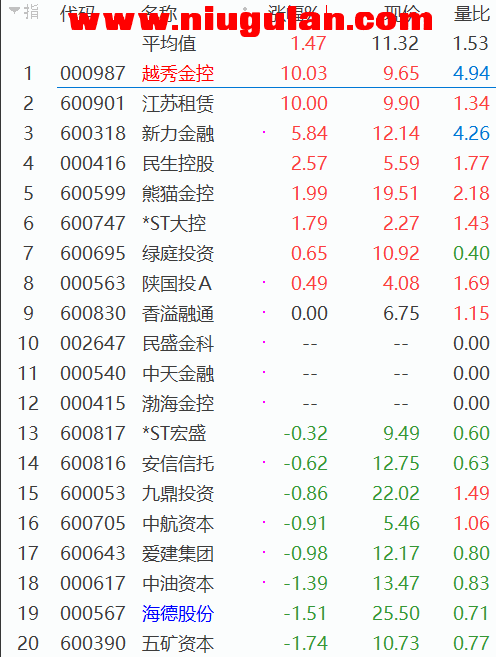Click stock code 000416
496x657 pixels.
(x=93, y=163)
